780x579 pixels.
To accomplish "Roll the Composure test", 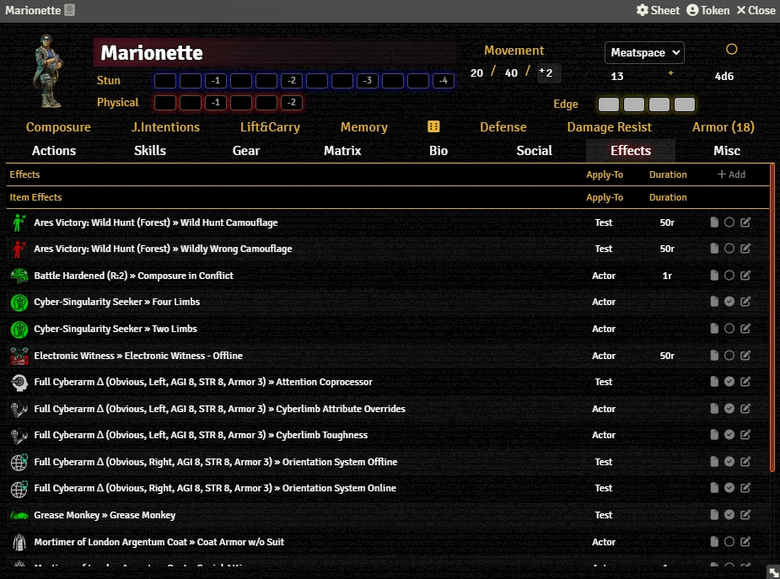I will point(58,127).
